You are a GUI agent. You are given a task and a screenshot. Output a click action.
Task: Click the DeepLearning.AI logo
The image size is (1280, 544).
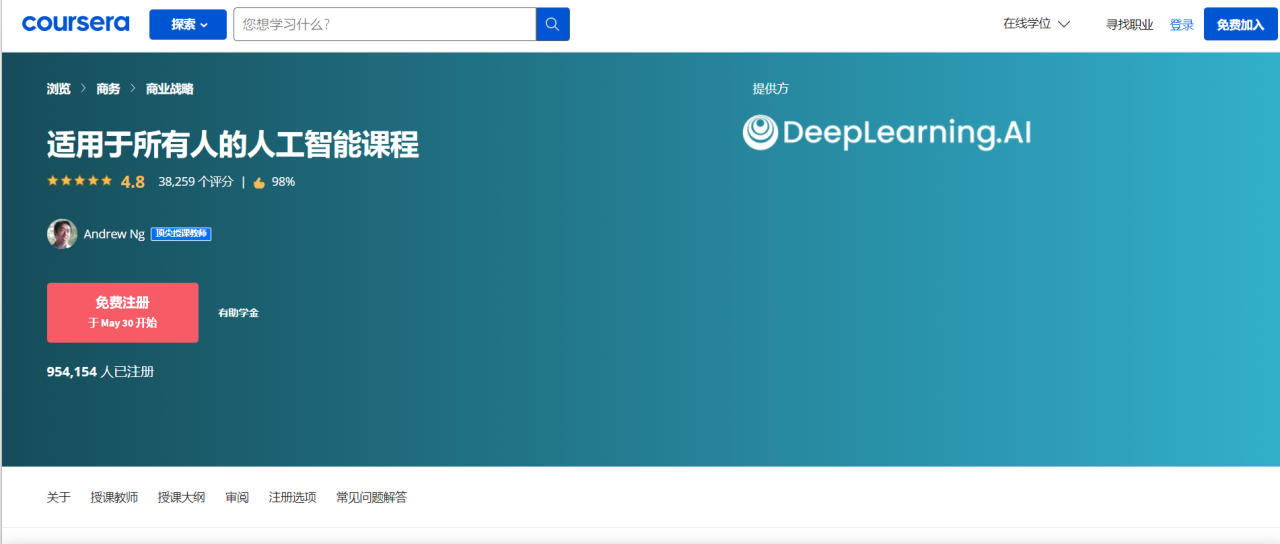pos(887,133)
